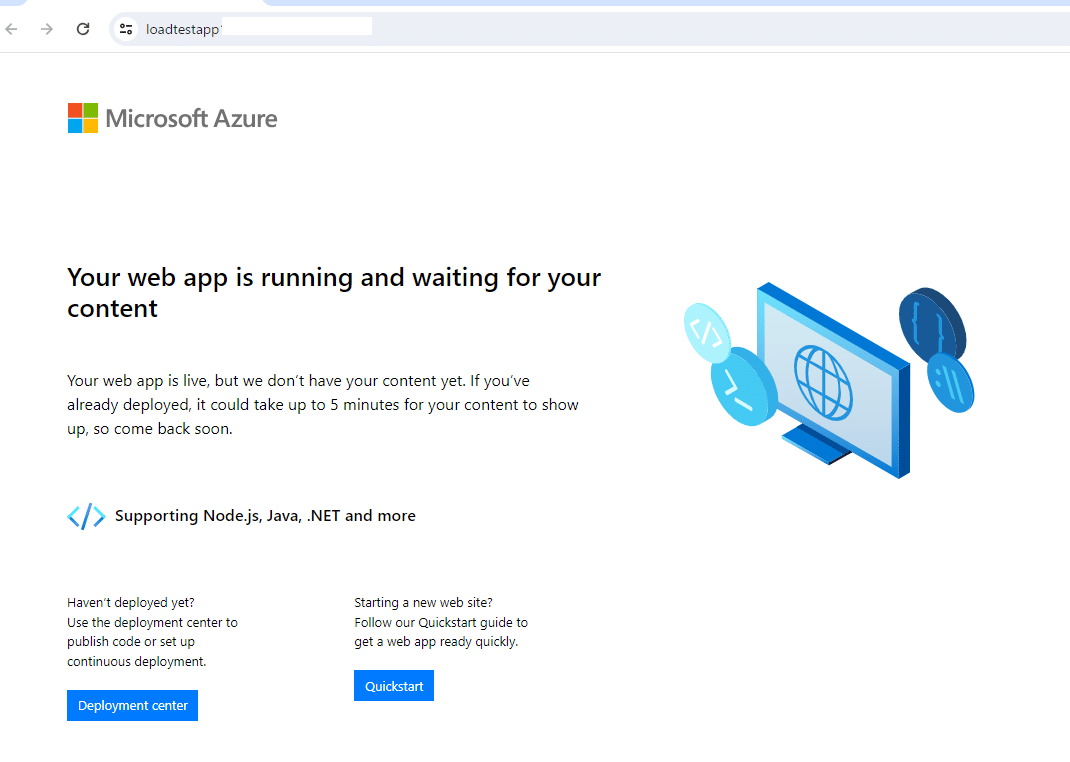Click the light code-tag disc in illustration
The height and width of the screenshot is (762, 1070).
tap(707, 333)
